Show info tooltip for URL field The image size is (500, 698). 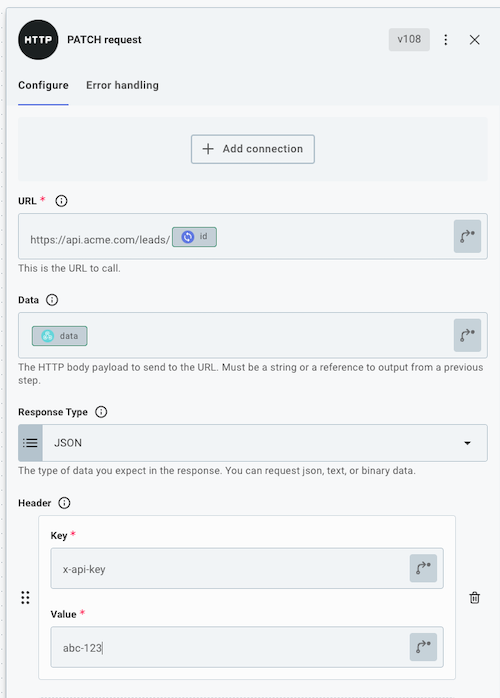point(61,201)
